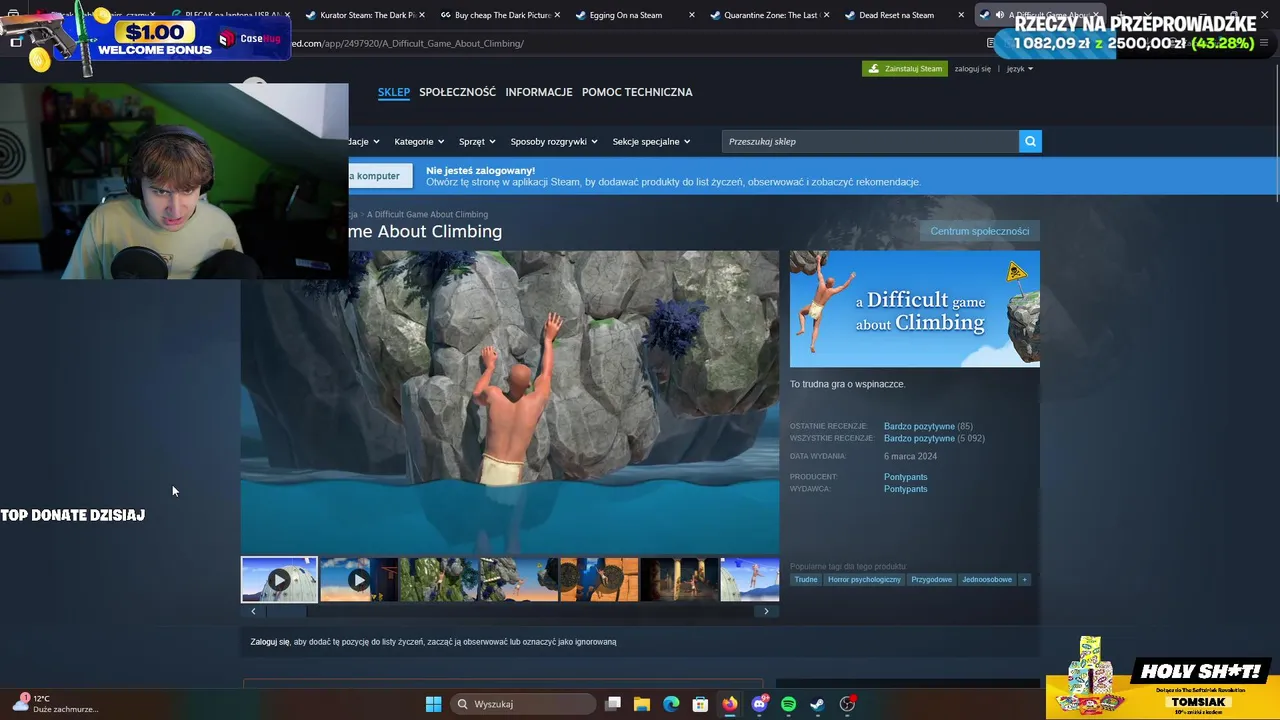Select the Trudne tag
The height and width of the screenshot is (720, 1280).
[x=806, y=579]
